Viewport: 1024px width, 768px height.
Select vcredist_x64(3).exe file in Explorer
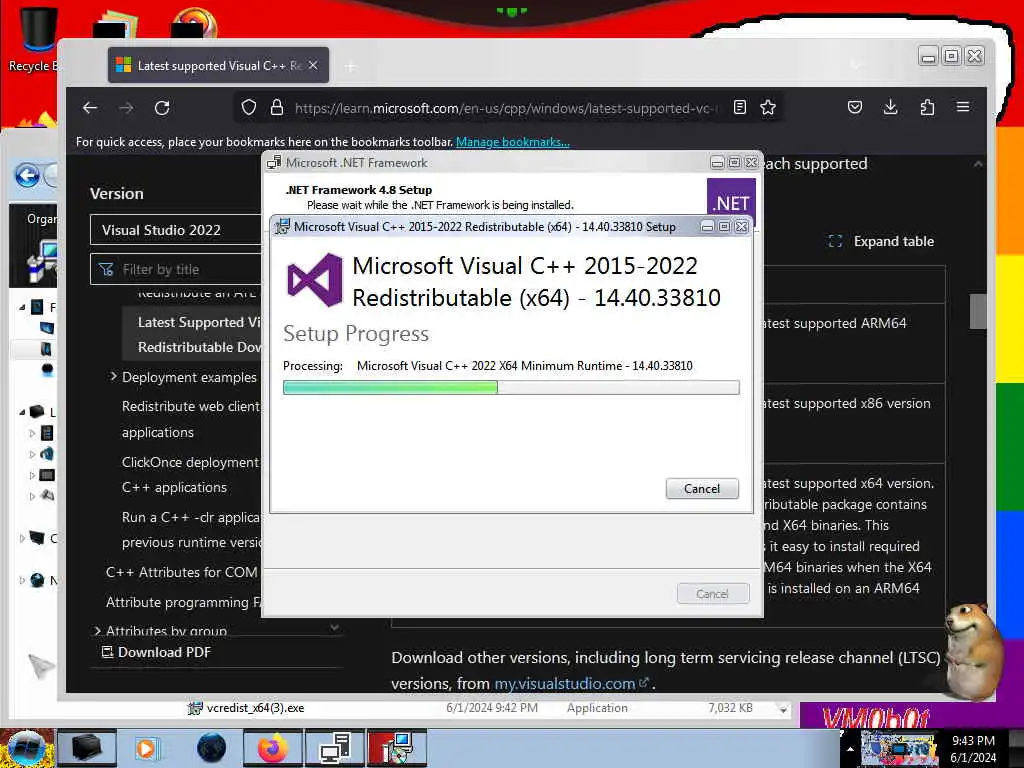255,708
